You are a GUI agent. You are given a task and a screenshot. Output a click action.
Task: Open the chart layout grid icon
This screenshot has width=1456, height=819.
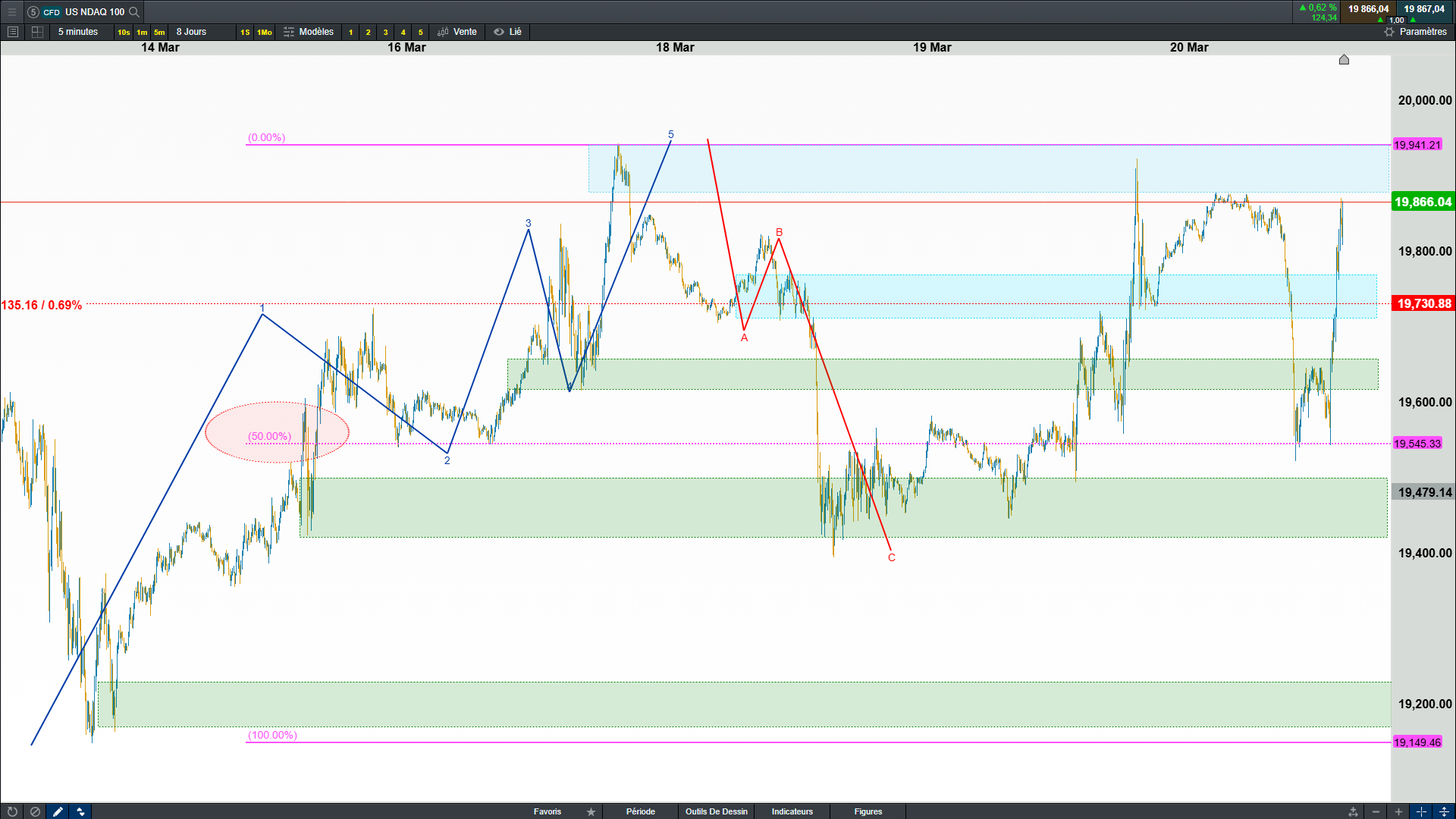point(37,32)
